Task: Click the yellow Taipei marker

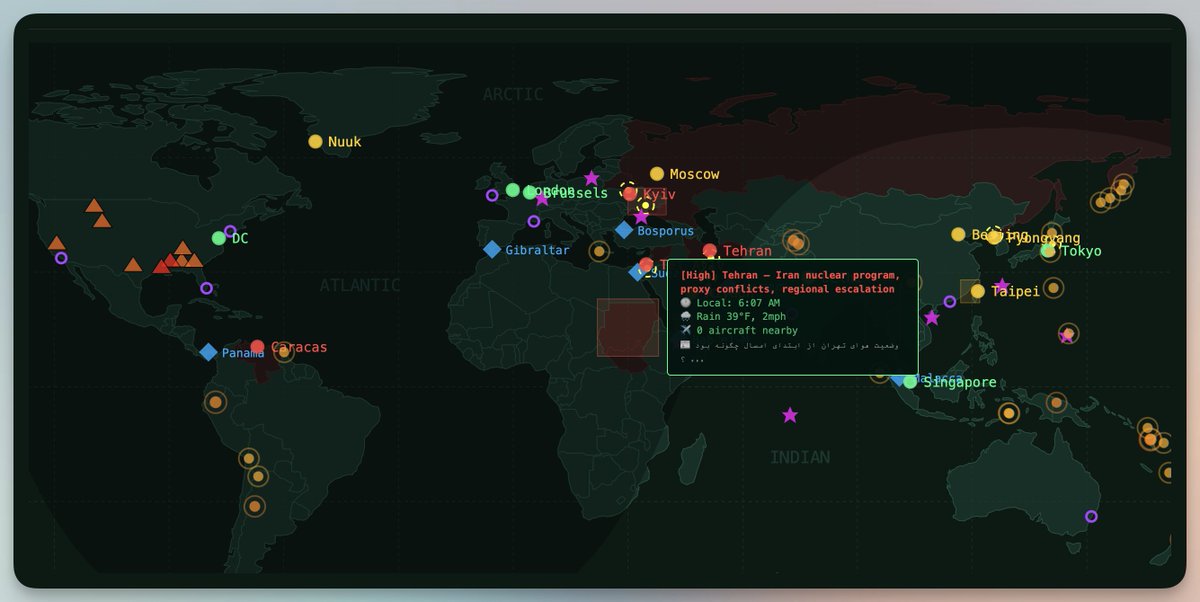Action: pos(978,291)
